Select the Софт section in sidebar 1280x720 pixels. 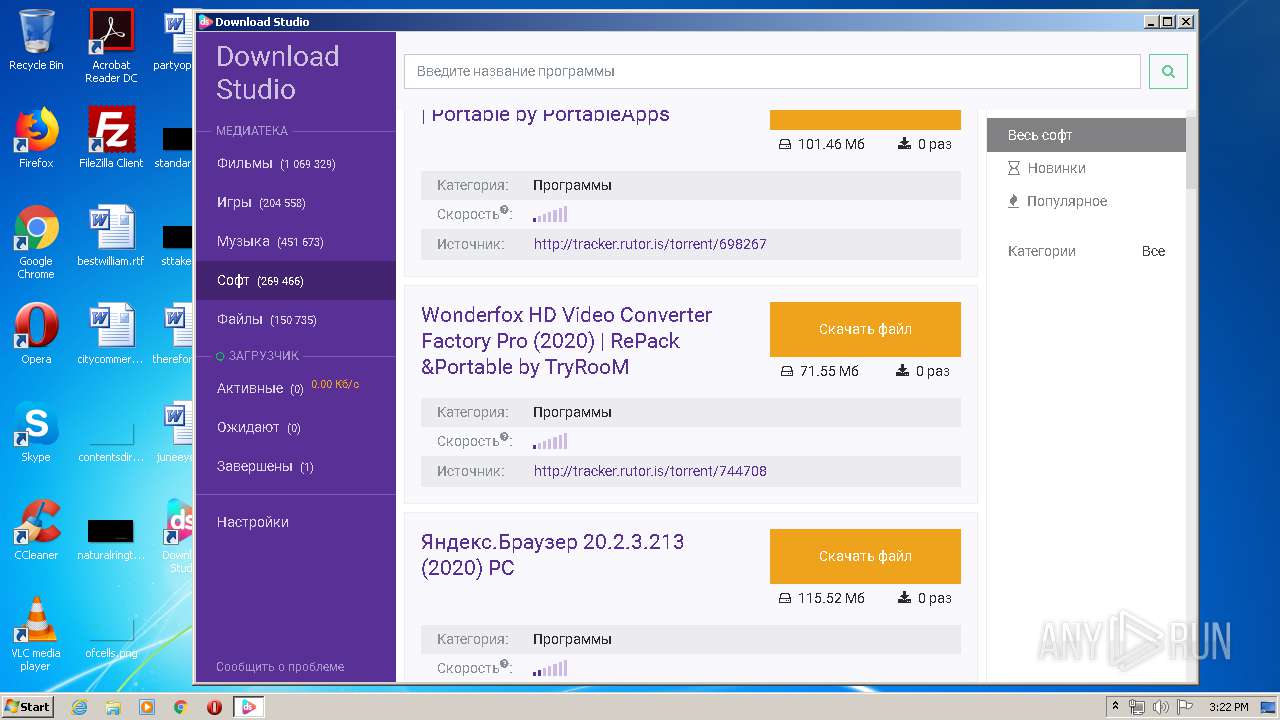(296, 280)
